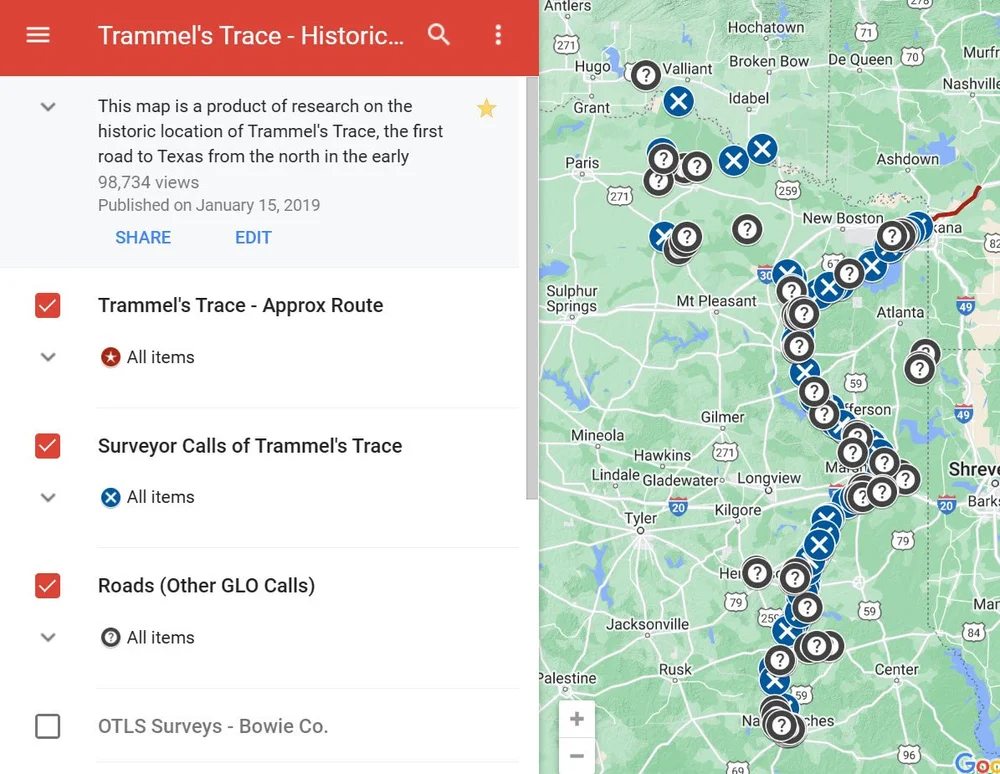Open the three-dot options menu
The width and height of the screenshot is (1000, 774).
[x=497, y=35]
